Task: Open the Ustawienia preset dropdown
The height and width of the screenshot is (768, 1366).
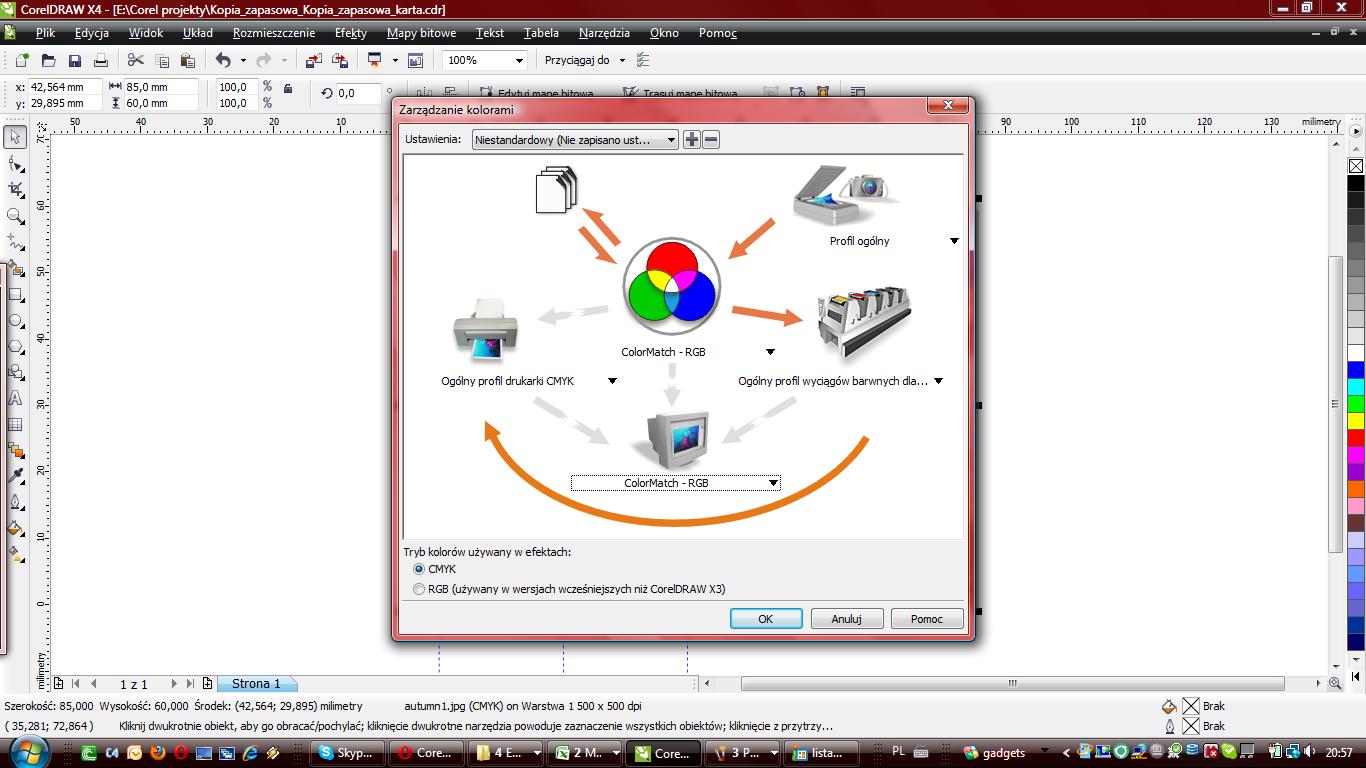Action: click(575, 140)
